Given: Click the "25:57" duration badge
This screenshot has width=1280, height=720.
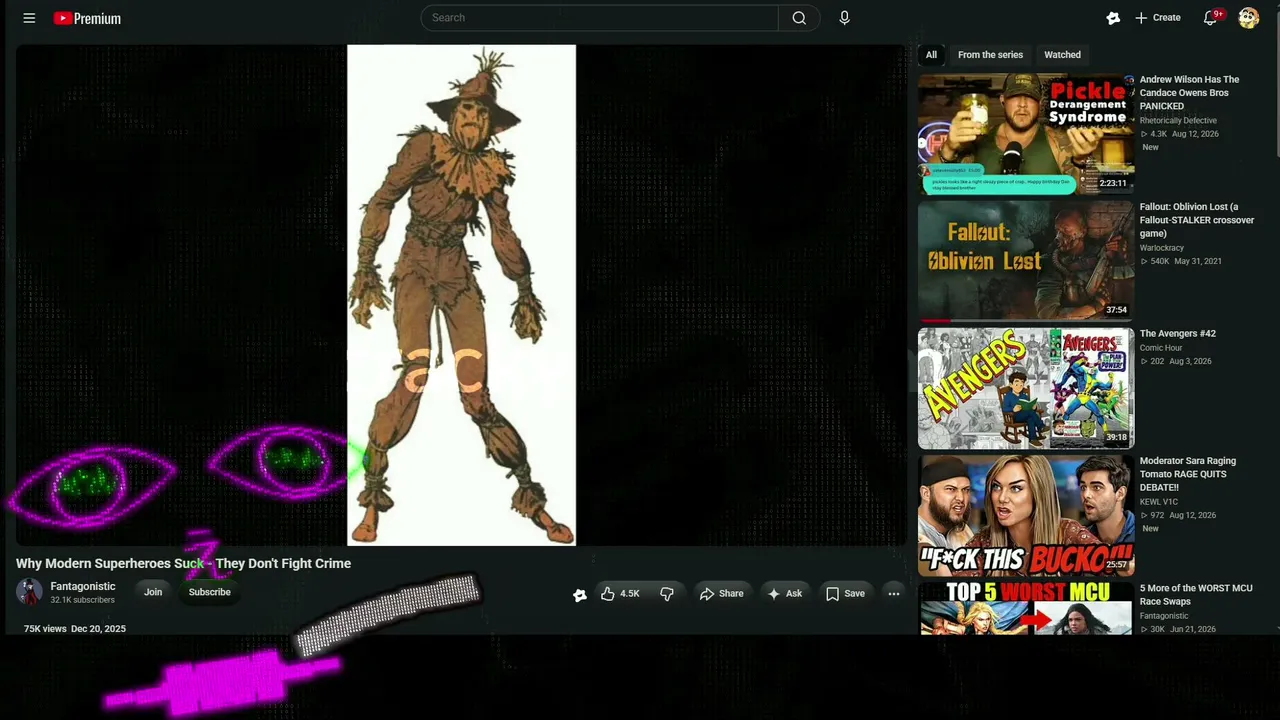Looking at the screenshot, I should (x=1116, y=565).
